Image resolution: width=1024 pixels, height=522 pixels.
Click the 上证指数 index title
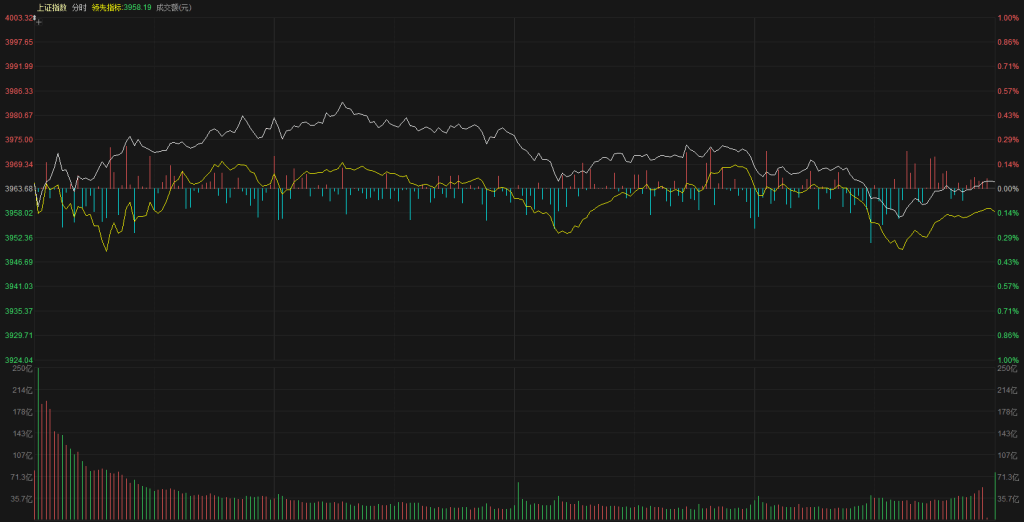52,7
